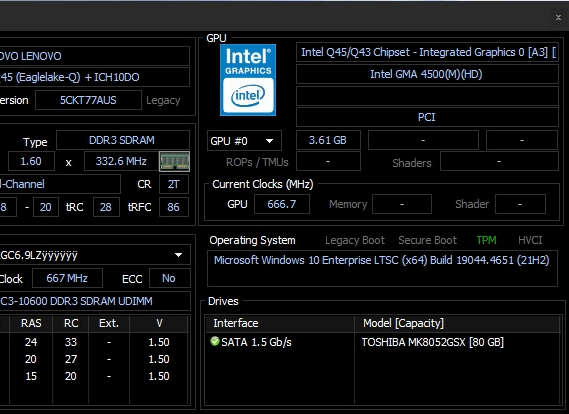Click the Windows 10 Enterprise LTSC build text
This screenshot has width=569, height=414.
(382, 260)
